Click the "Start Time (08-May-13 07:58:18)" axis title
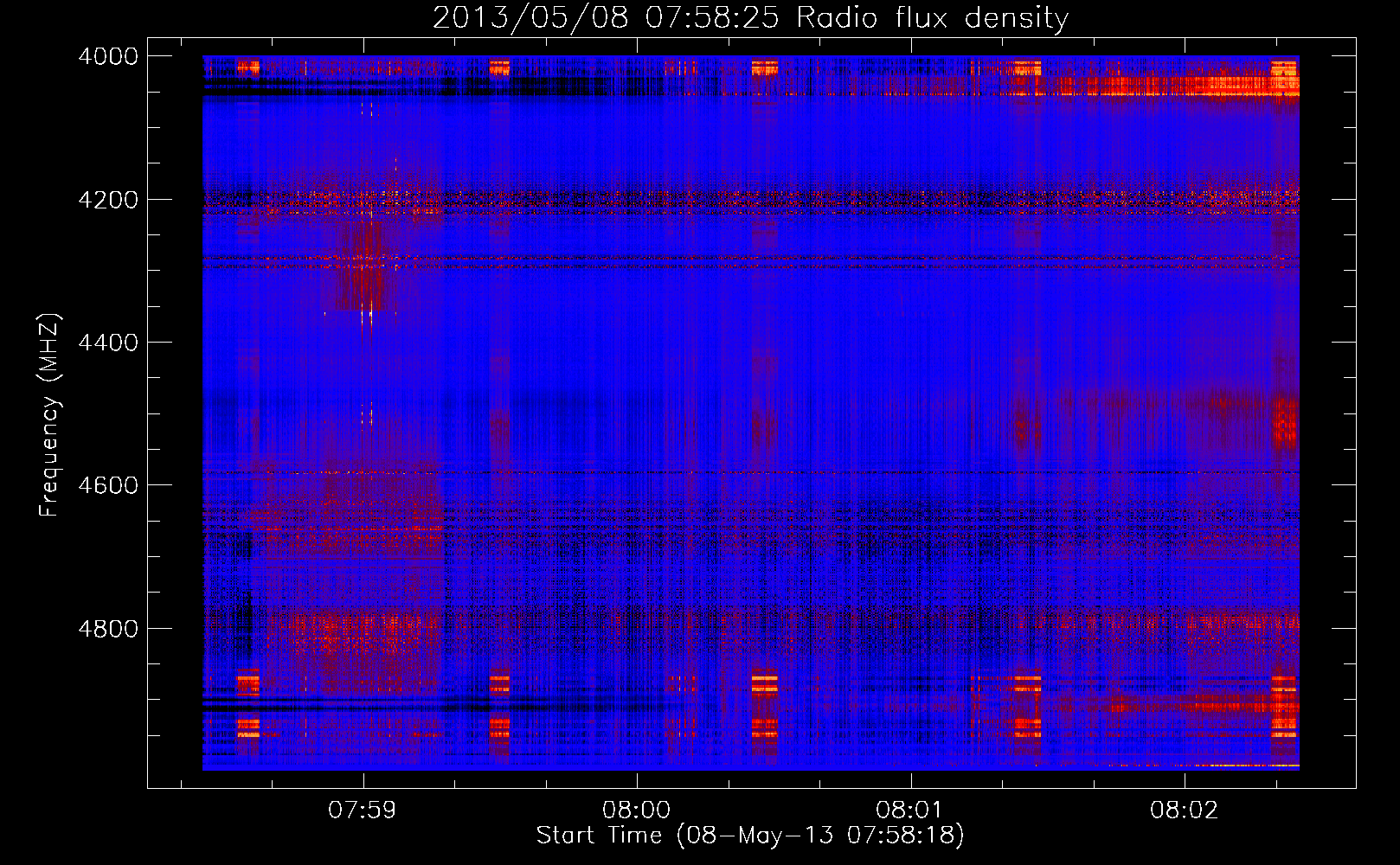Viewport: 1400px width, 865px height. coord(750,836)
